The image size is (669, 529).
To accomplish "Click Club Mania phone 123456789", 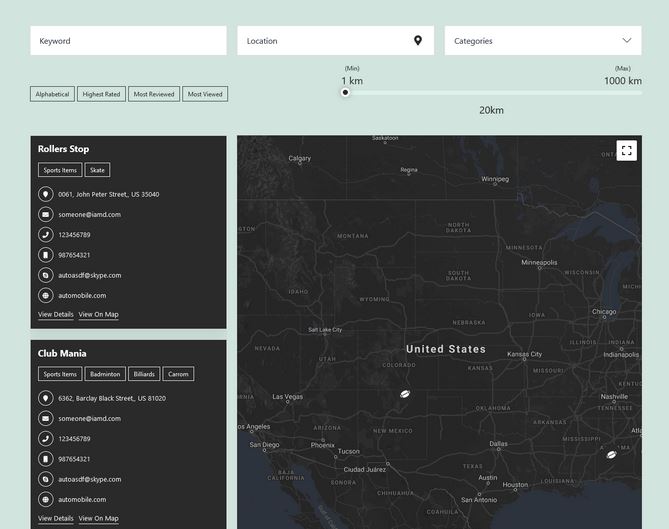I will coord(74,439).
